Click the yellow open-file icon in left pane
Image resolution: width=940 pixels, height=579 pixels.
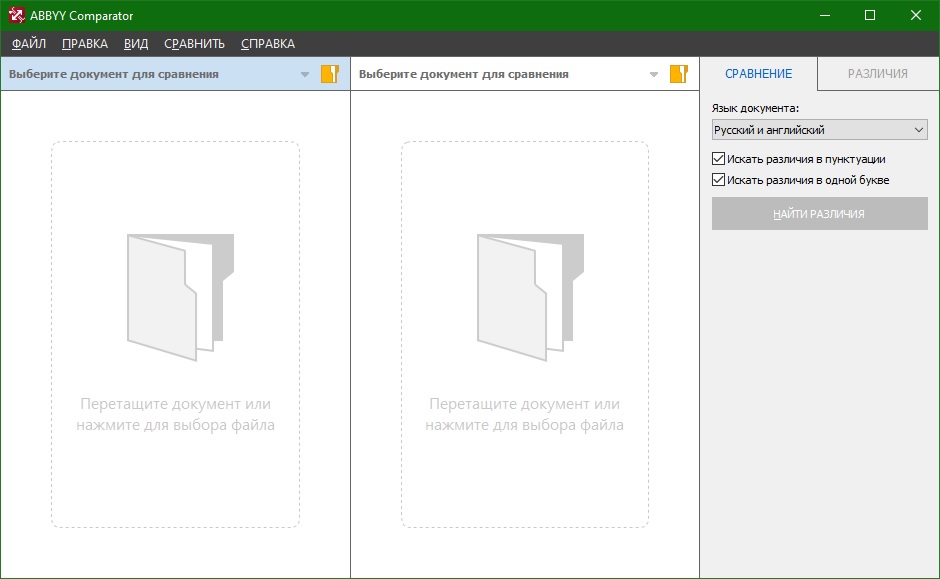coord(330,74)
